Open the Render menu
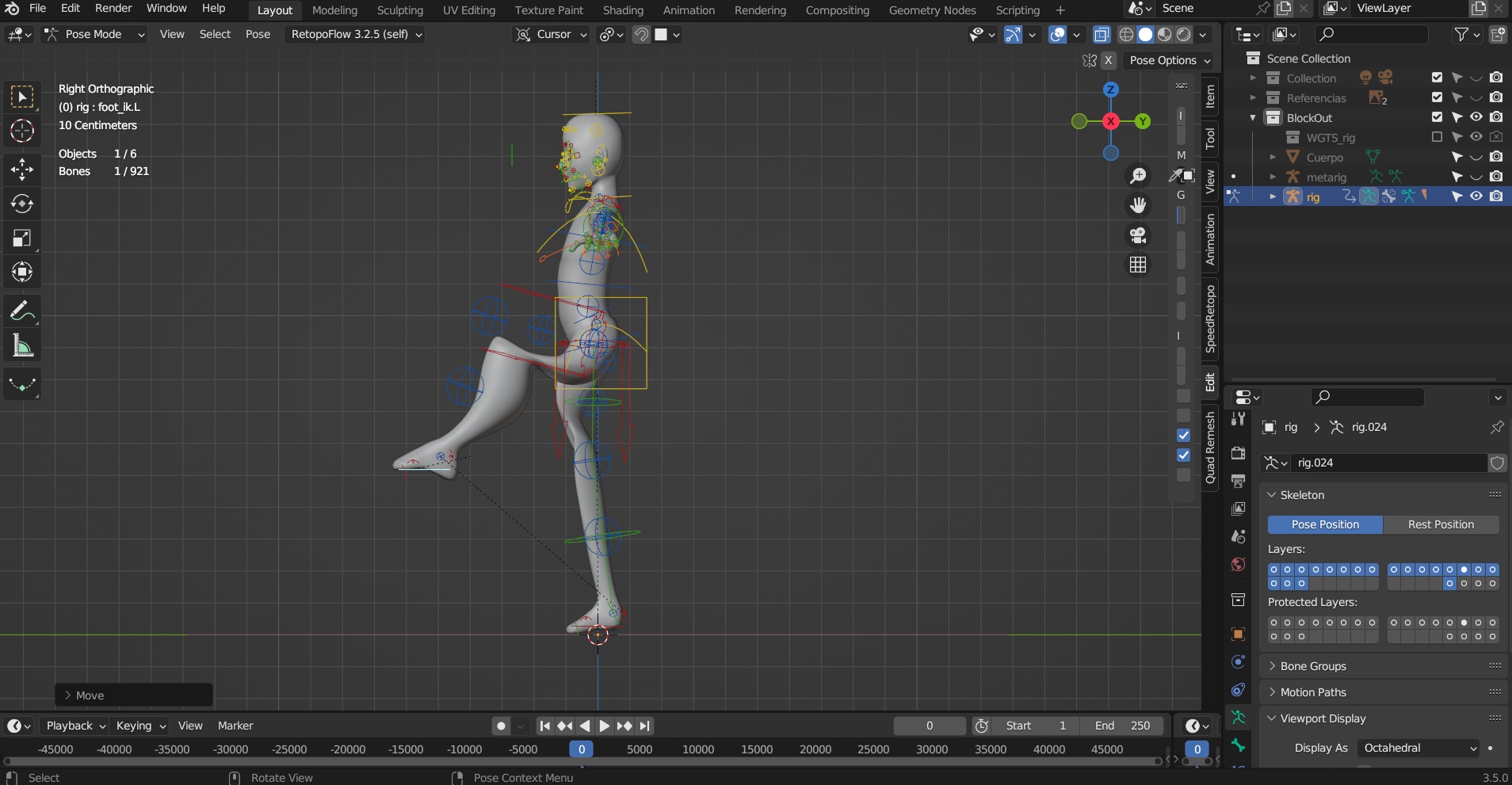The height and width of the screenshot is (785, 1512). click(x=113, y=9)
